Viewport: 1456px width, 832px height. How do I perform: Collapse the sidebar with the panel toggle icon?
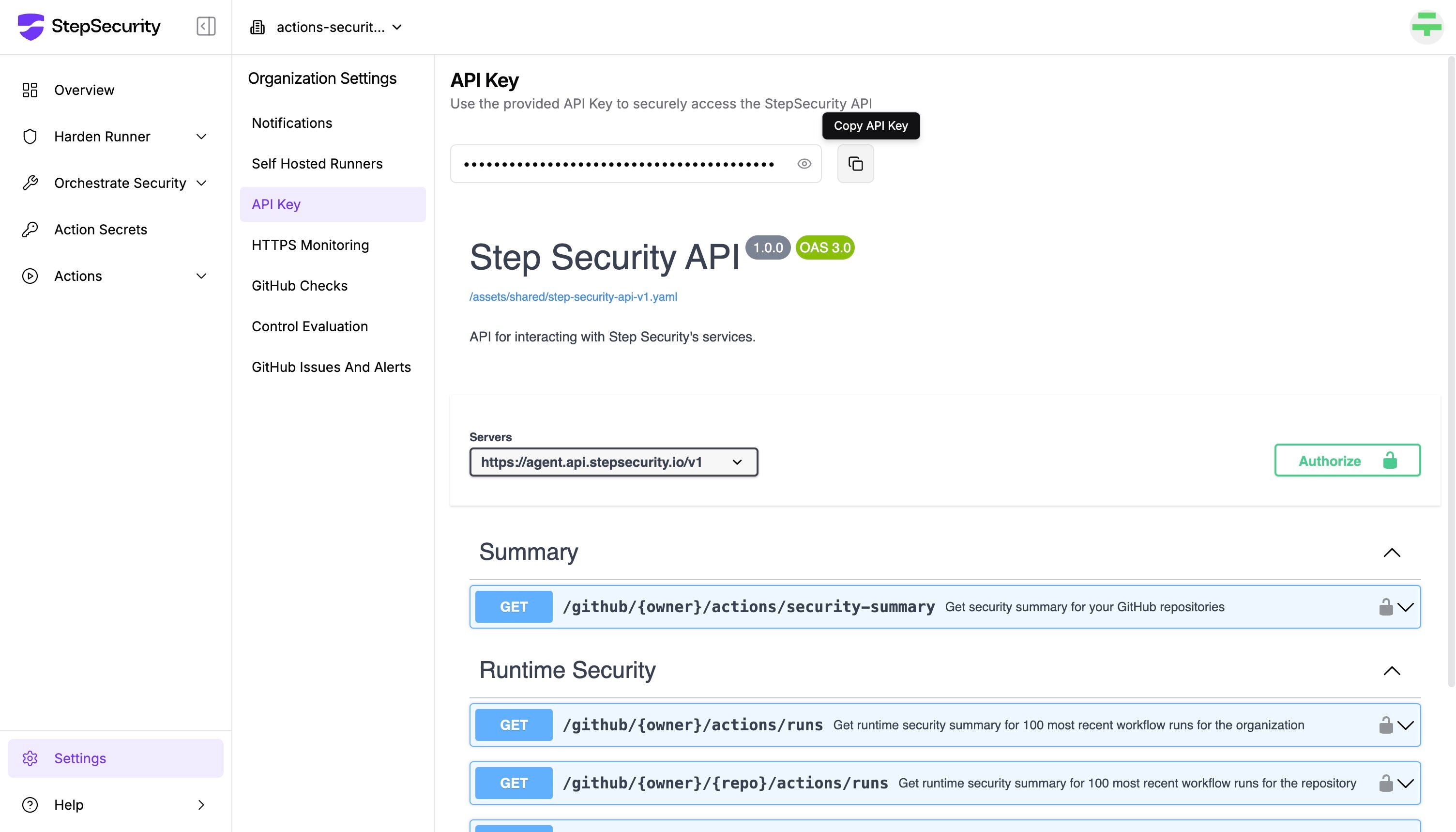click(x=206, y=26)
